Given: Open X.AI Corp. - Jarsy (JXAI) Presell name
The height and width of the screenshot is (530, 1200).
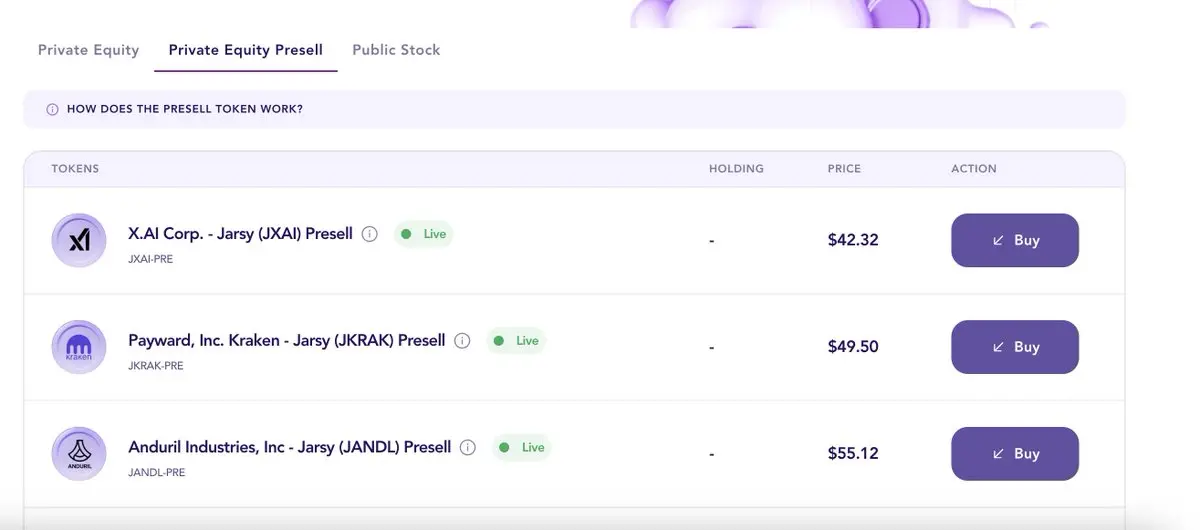Looking at the screenshot, I should click(241, 234).
